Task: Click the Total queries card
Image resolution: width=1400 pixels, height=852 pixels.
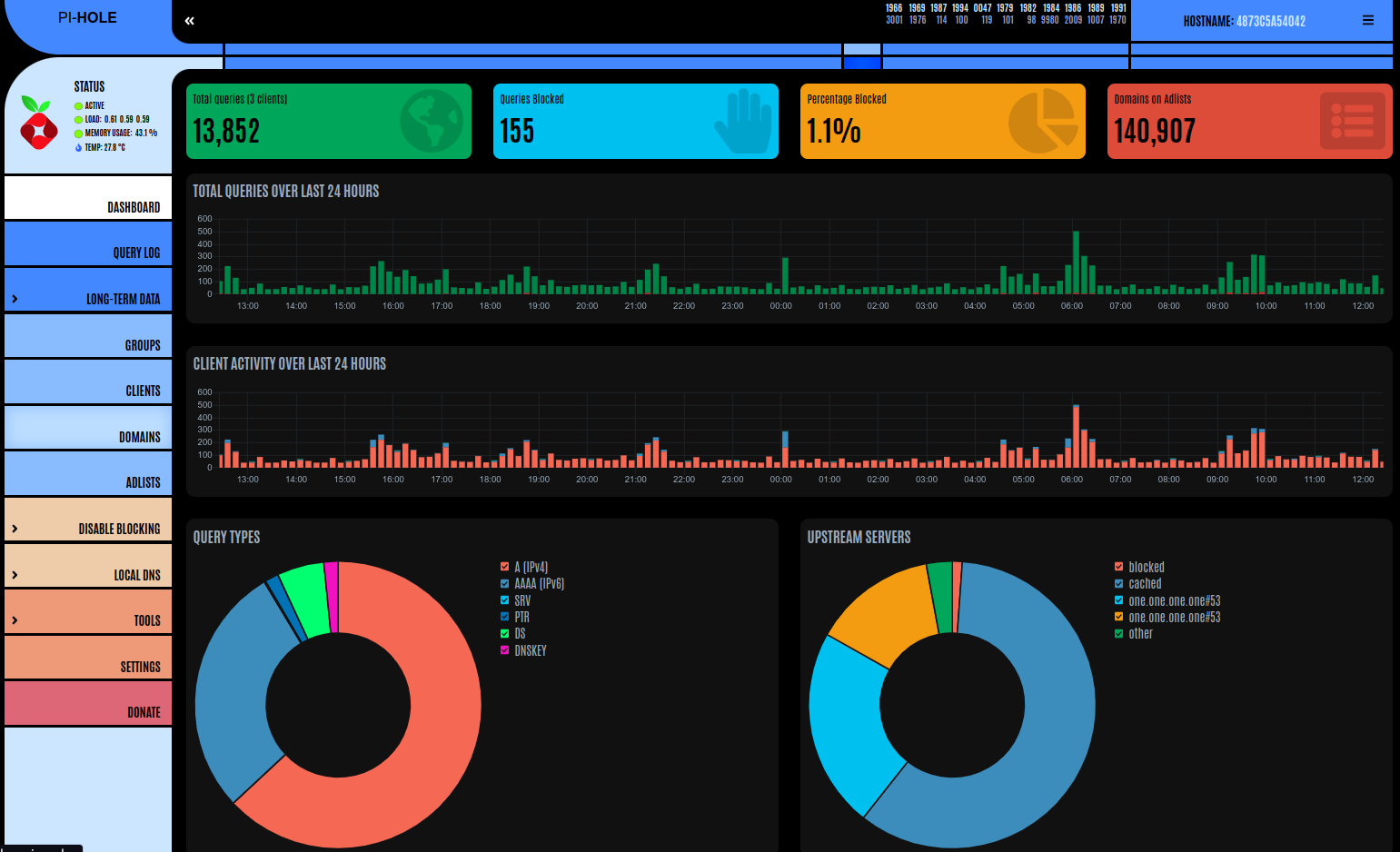Action: 329,121
